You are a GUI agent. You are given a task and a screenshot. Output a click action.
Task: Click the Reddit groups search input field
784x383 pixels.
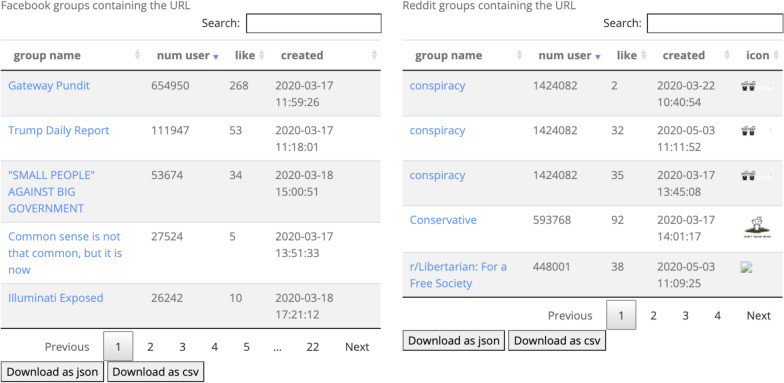coord(715,24)
